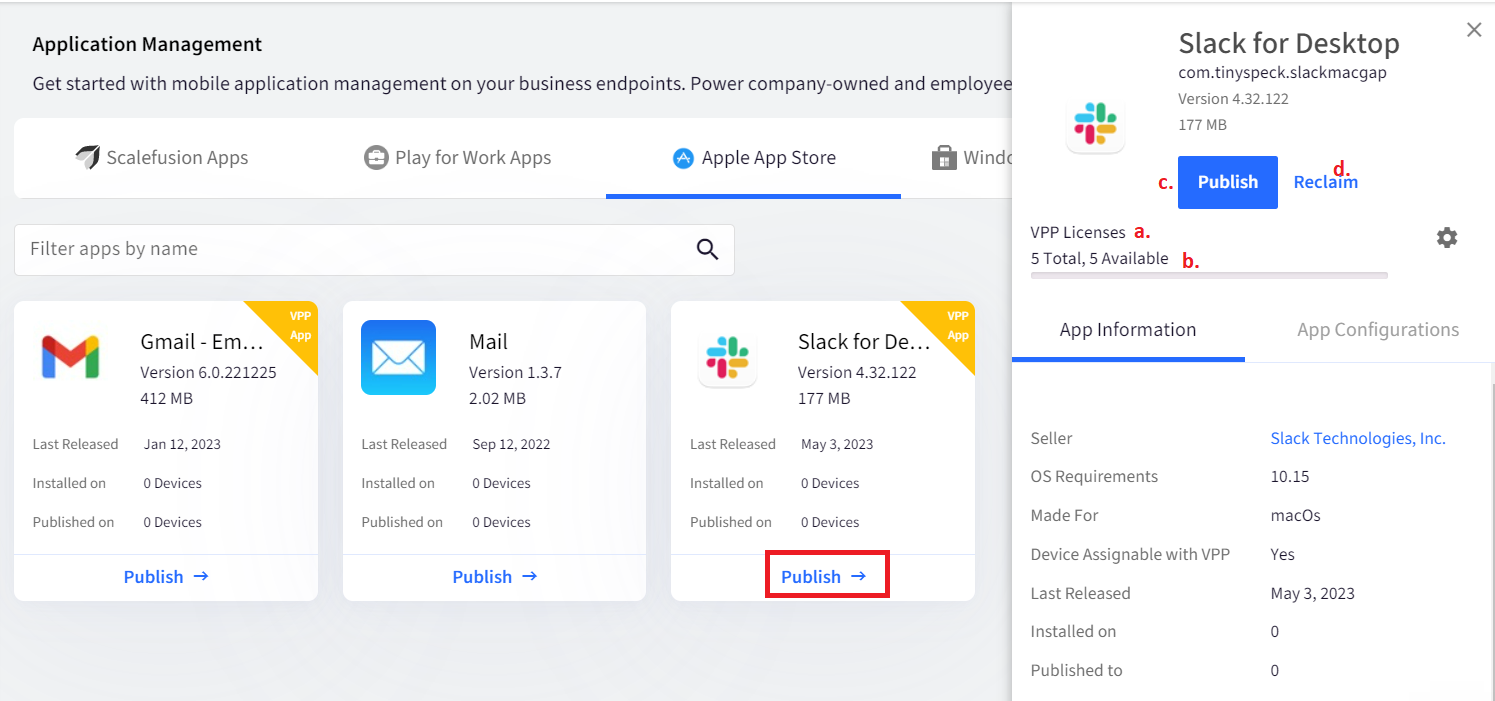The width and height of the screenshot is (1495, 701).
Task: Click the Gmail 'Jan 12, 2023' release date
Action: [182, 444]
